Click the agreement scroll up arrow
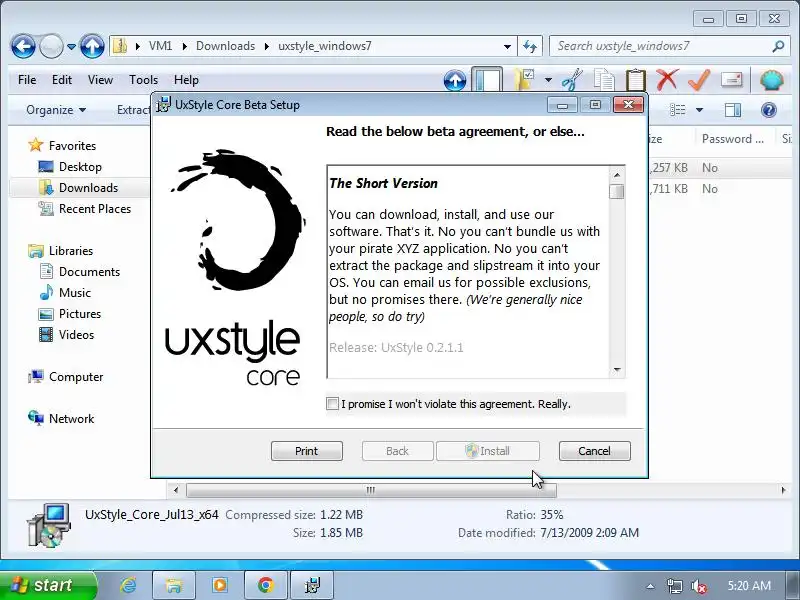Image resolution: width=800 pixels, height=600 pixels. [617, 175]
